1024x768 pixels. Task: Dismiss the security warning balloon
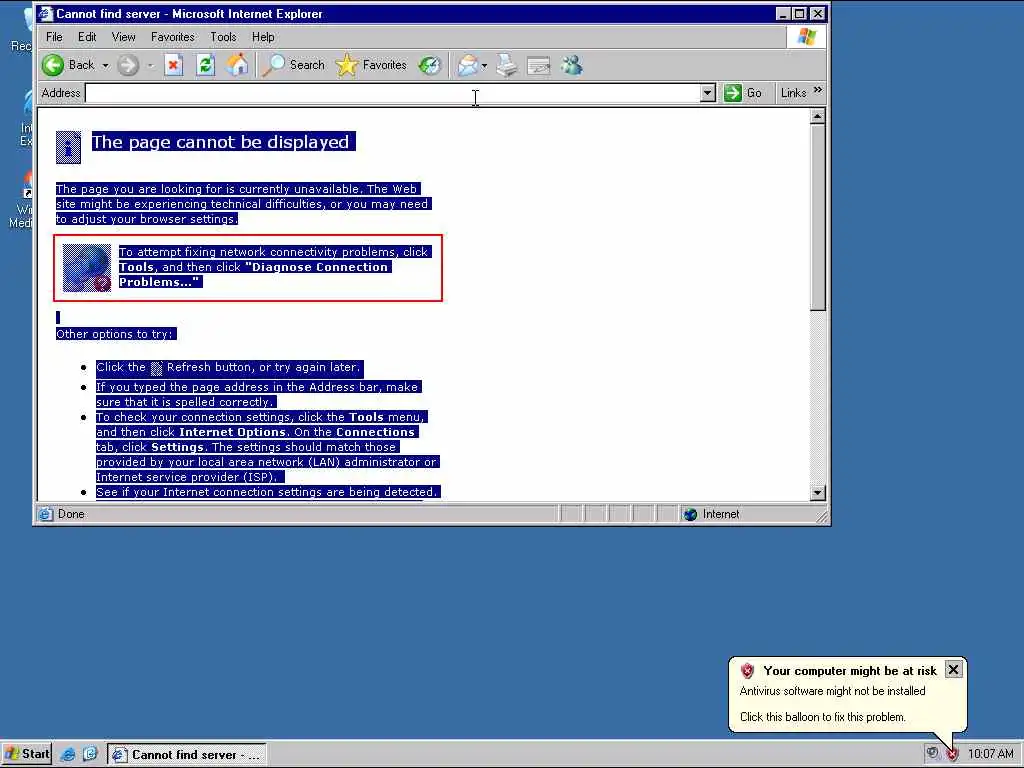point(953,669)
